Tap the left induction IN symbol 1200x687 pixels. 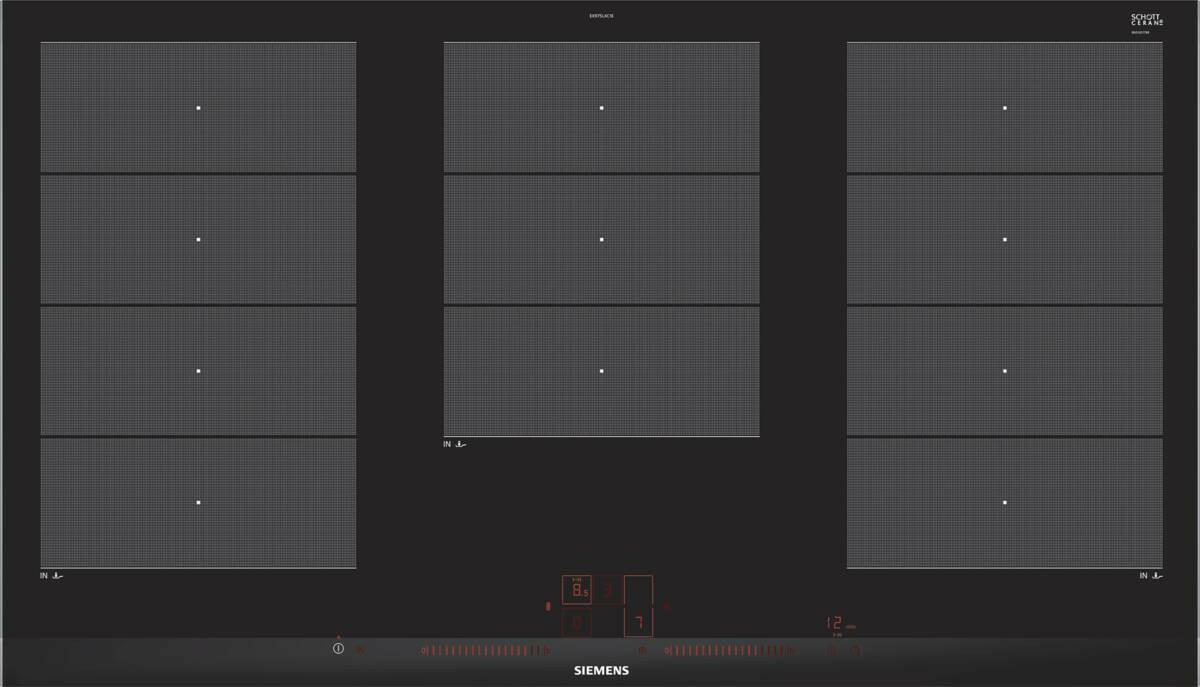pyautogui.click(x=54, y=576)
